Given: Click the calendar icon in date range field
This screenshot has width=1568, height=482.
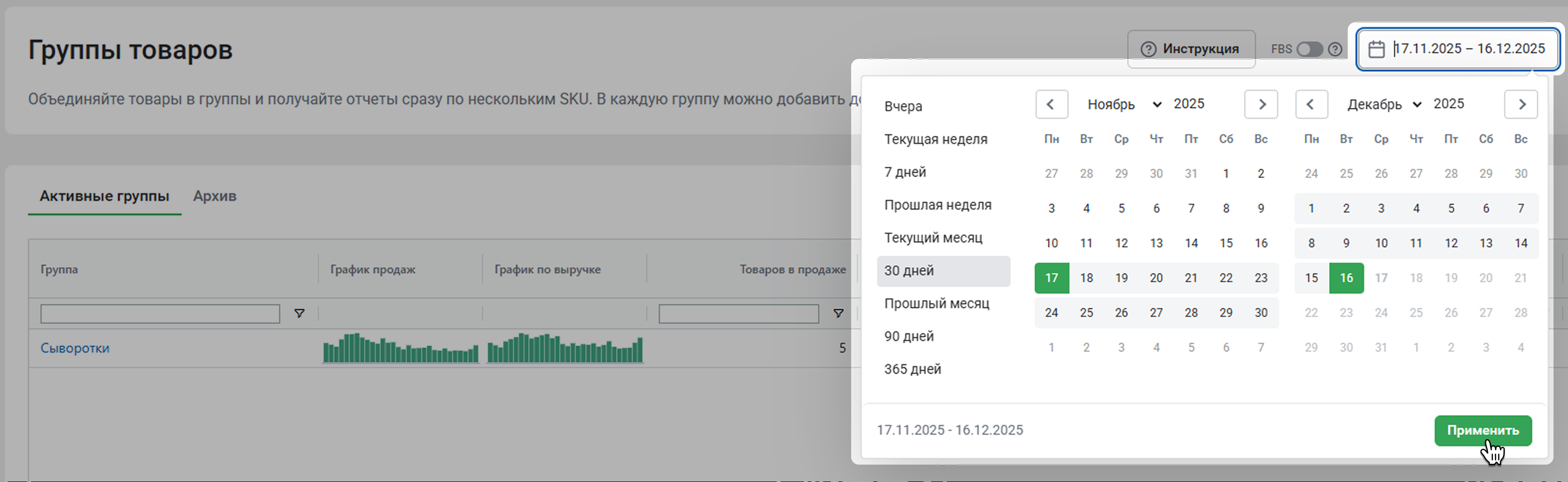Looking at the screenshot, I should coord(1376,49).
